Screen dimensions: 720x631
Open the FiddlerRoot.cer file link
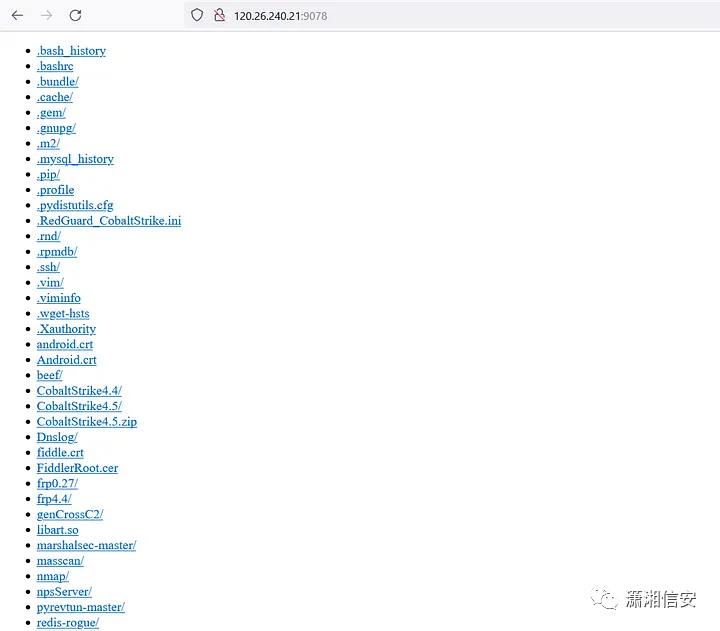pos(77,468)
